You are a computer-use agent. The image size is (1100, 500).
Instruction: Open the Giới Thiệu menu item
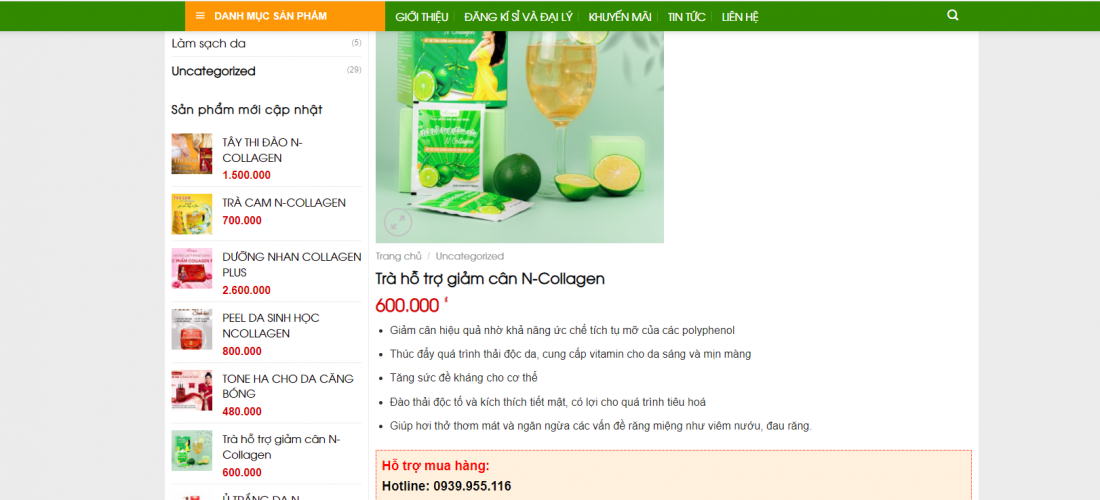tap(421, 17)
